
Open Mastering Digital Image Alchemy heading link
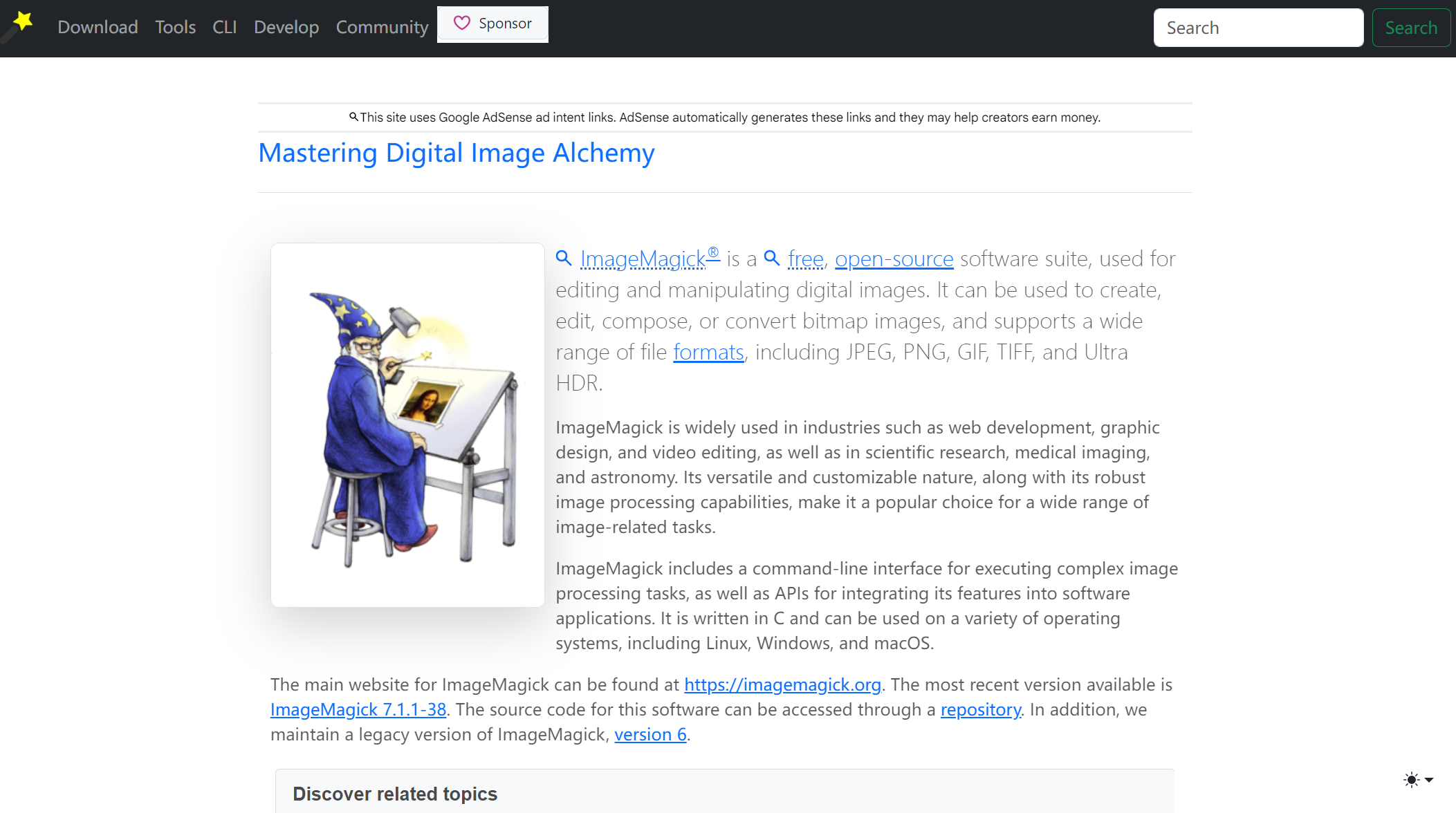point(456,153)
